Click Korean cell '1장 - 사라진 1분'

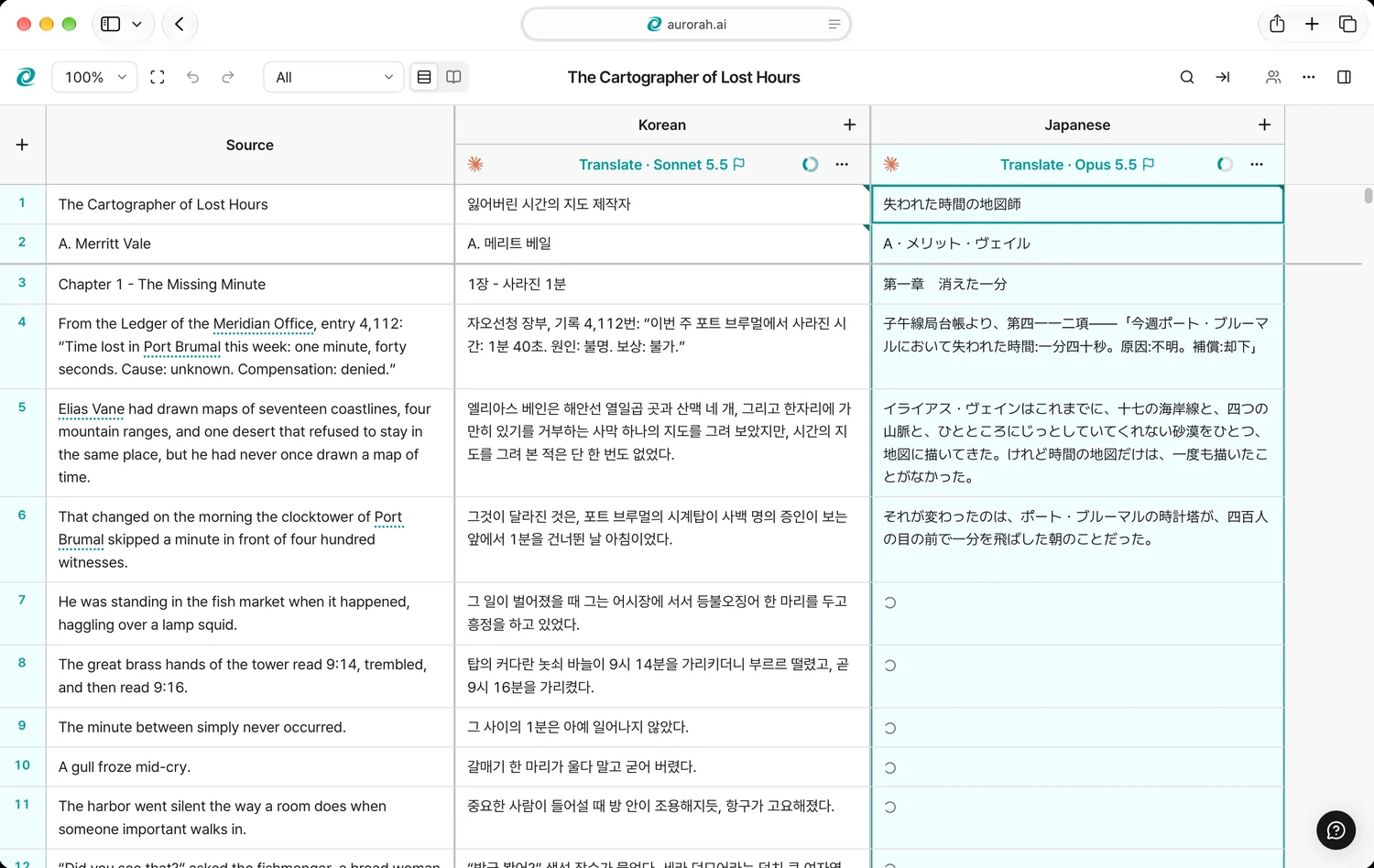662,285
